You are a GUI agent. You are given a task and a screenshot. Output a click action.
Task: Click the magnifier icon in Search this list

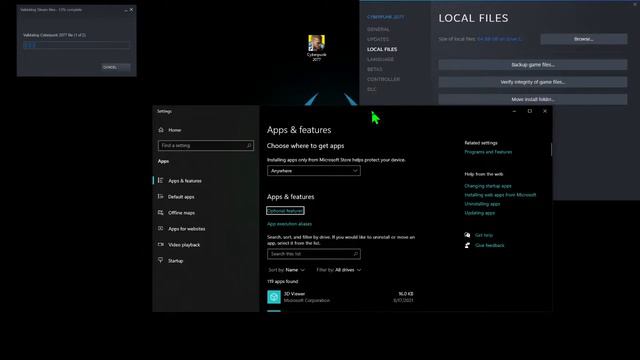[356, 254]
